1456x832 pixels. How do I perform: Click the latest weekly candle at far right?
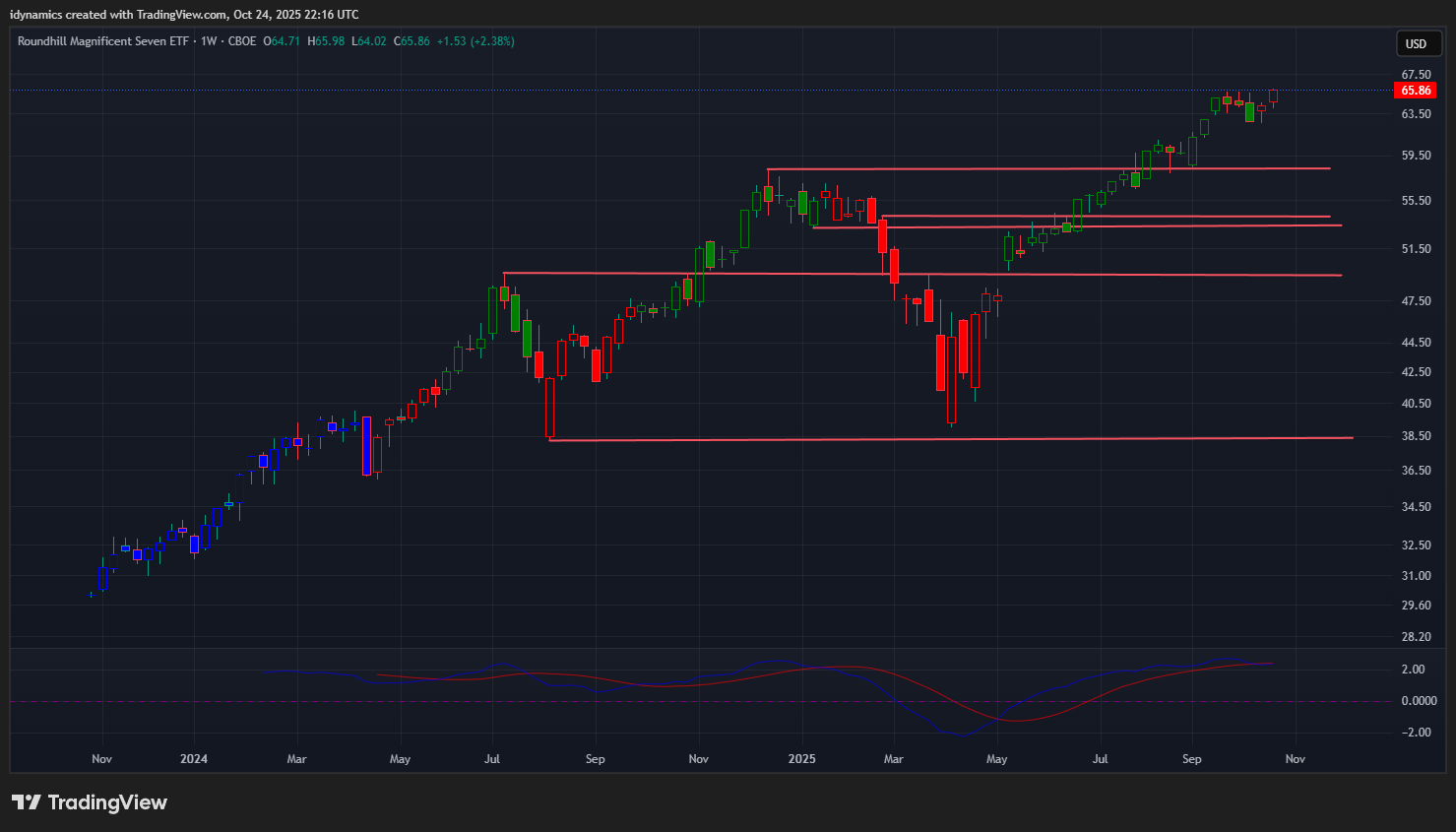pyautogui.click(x=1273, y=96)
